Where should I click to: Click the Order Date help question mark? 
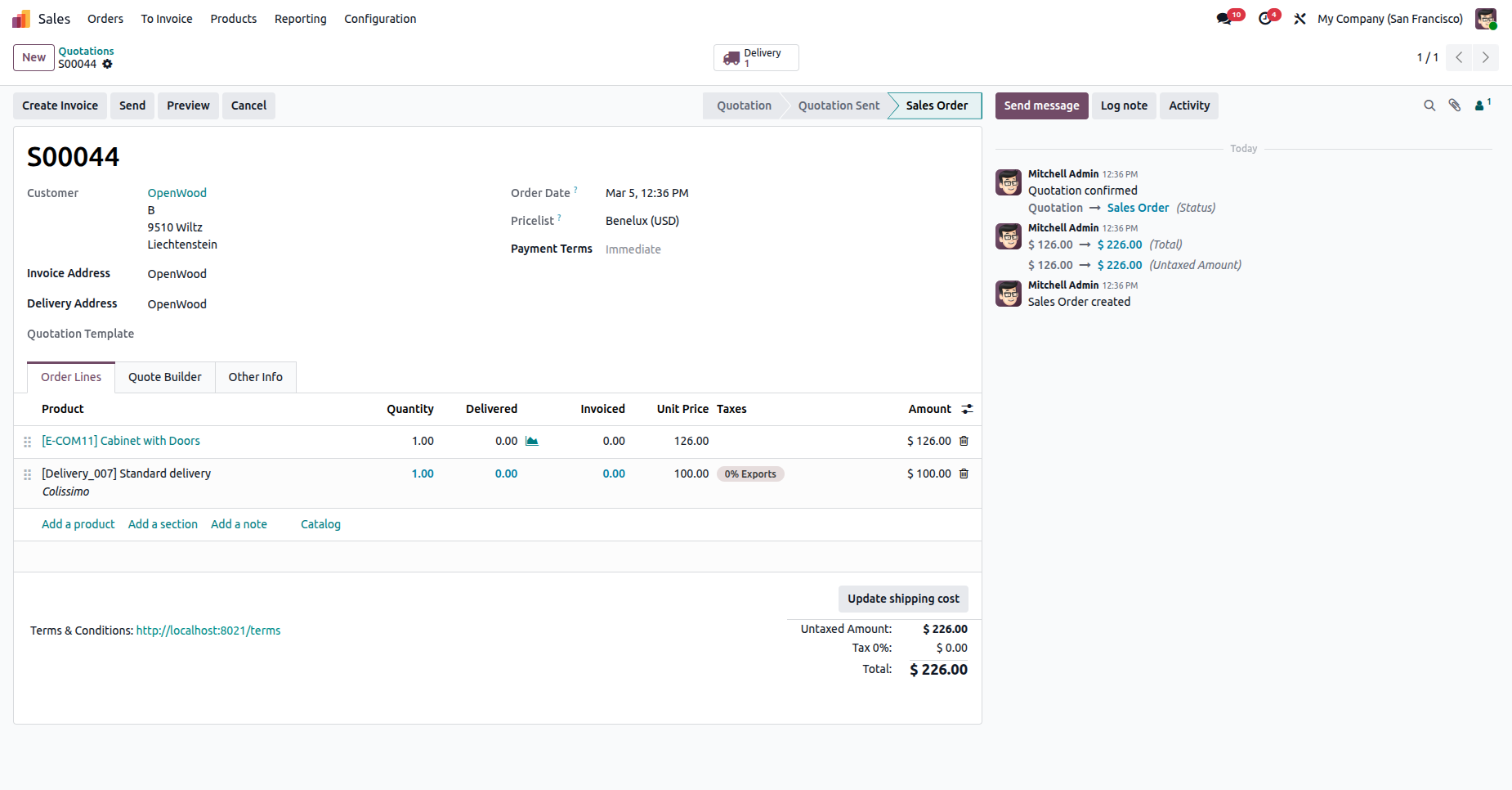pyautogui.click(x=575, y=190)
